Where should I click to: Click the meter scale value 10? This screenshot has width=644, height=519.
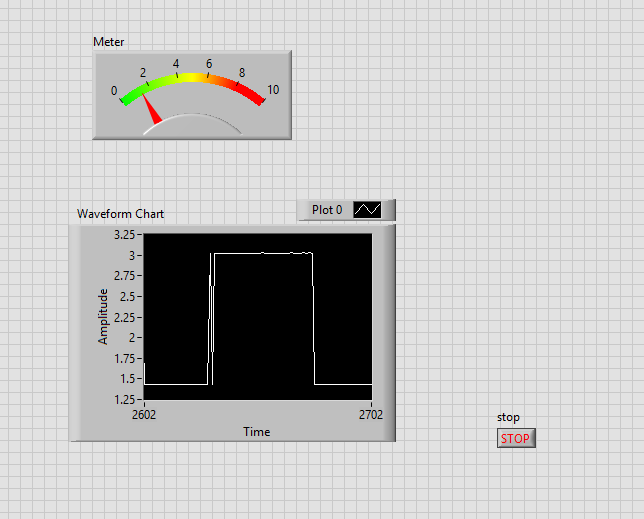pos(273,90)
